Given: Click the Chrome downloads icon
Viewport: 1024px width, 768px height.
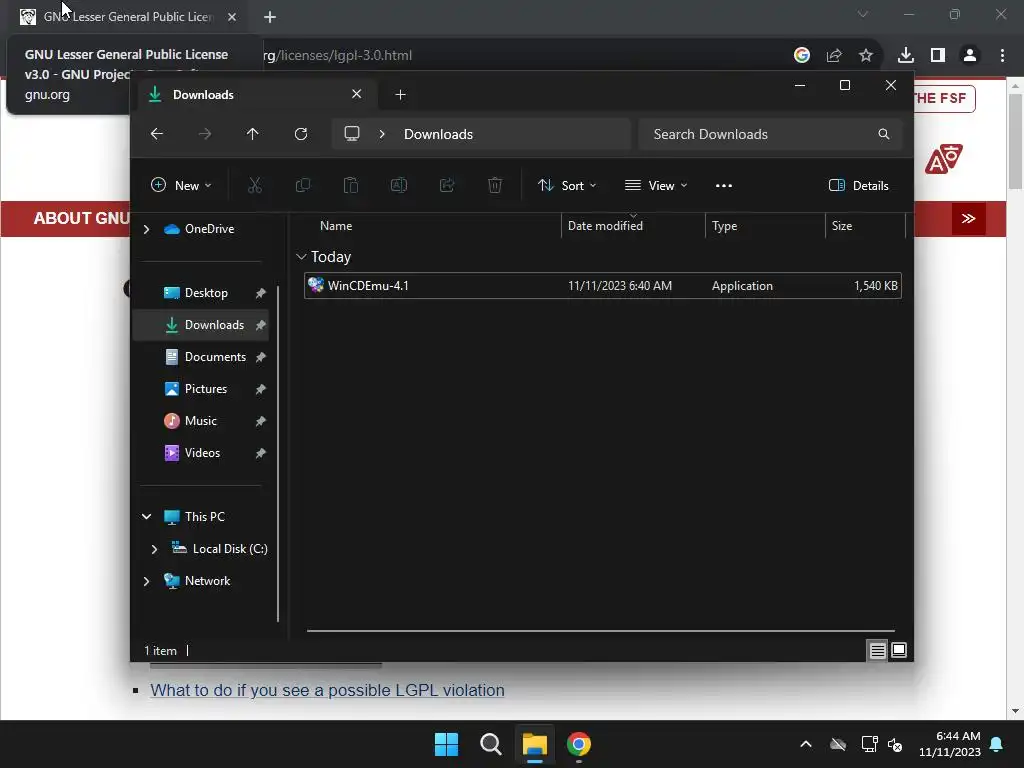Looking at the screenshot, I should pos(905,56).
